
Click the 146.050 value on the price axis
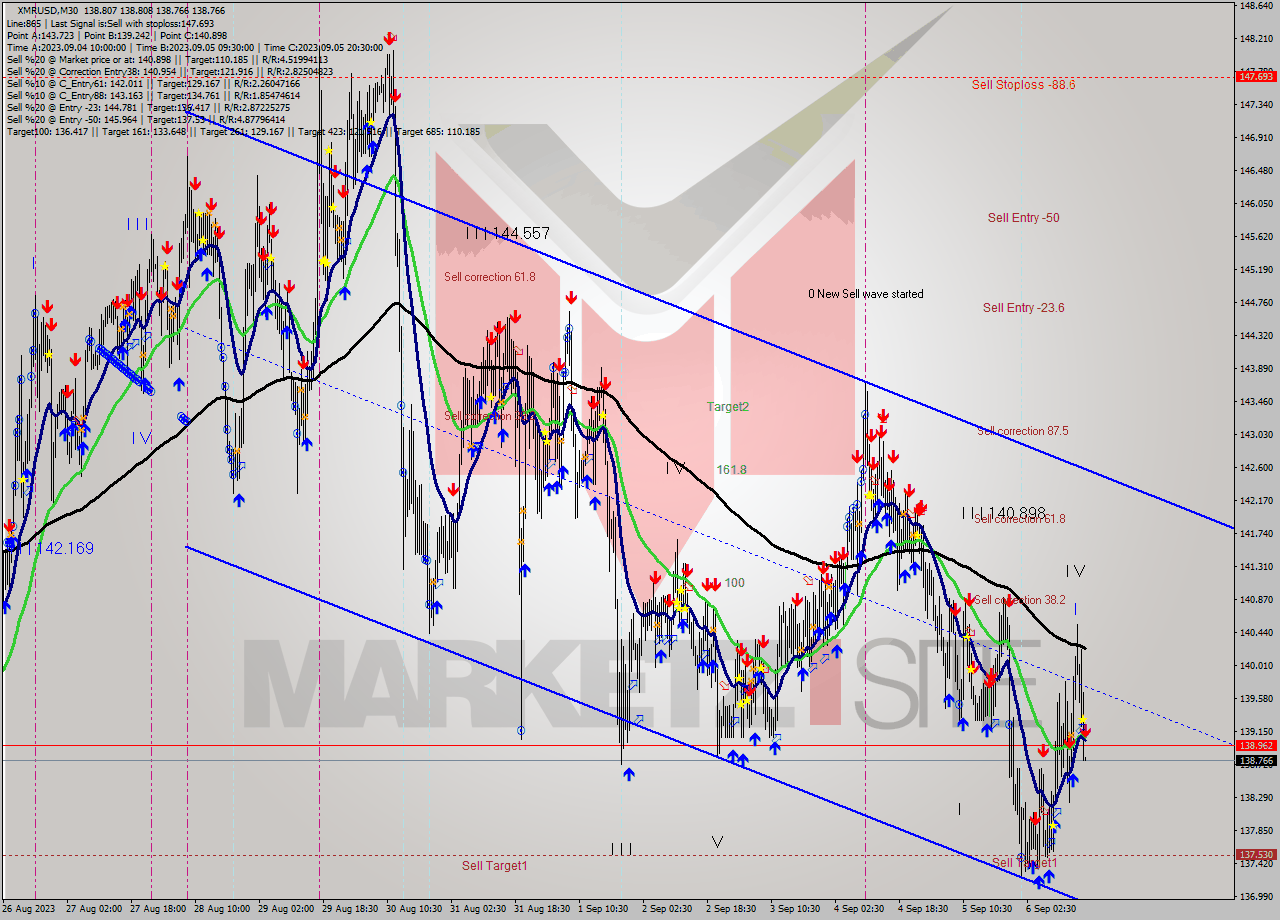coord(1256,204)
